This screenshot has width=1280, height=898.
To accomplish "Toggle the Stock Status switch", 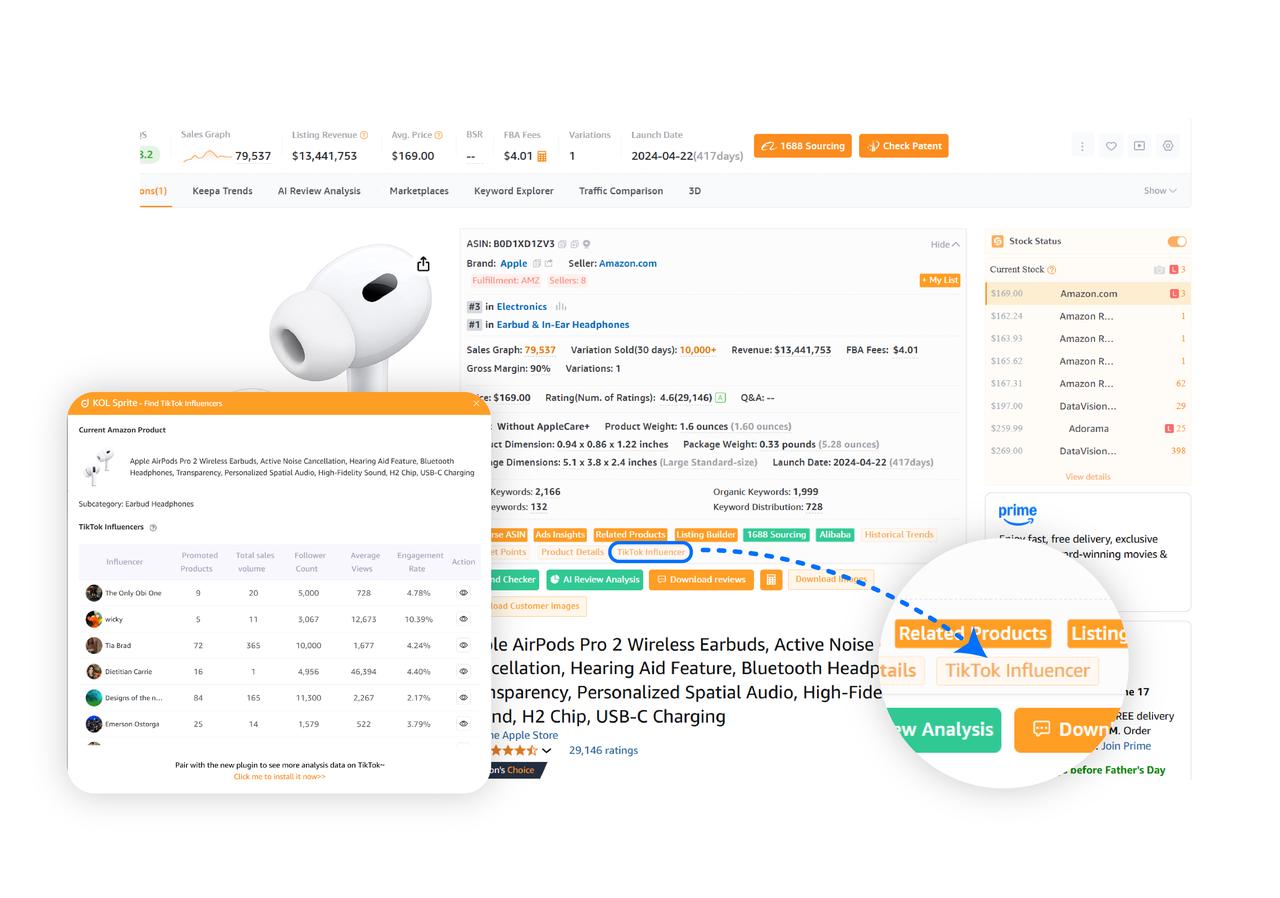I will pos(1176,241).
